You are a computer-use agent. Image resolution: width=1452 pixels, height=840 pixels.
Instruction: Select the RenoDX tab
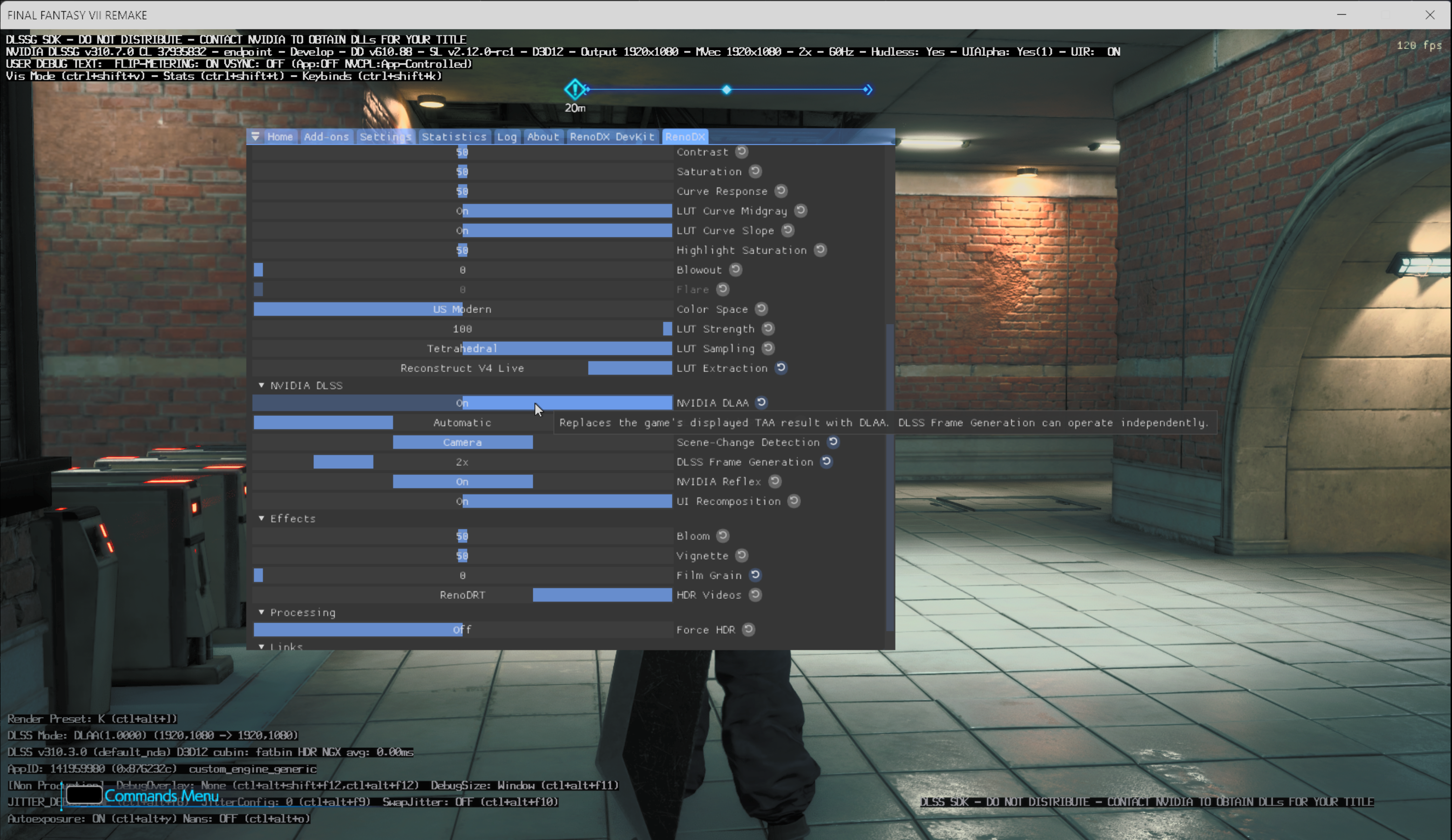point(685,136)
